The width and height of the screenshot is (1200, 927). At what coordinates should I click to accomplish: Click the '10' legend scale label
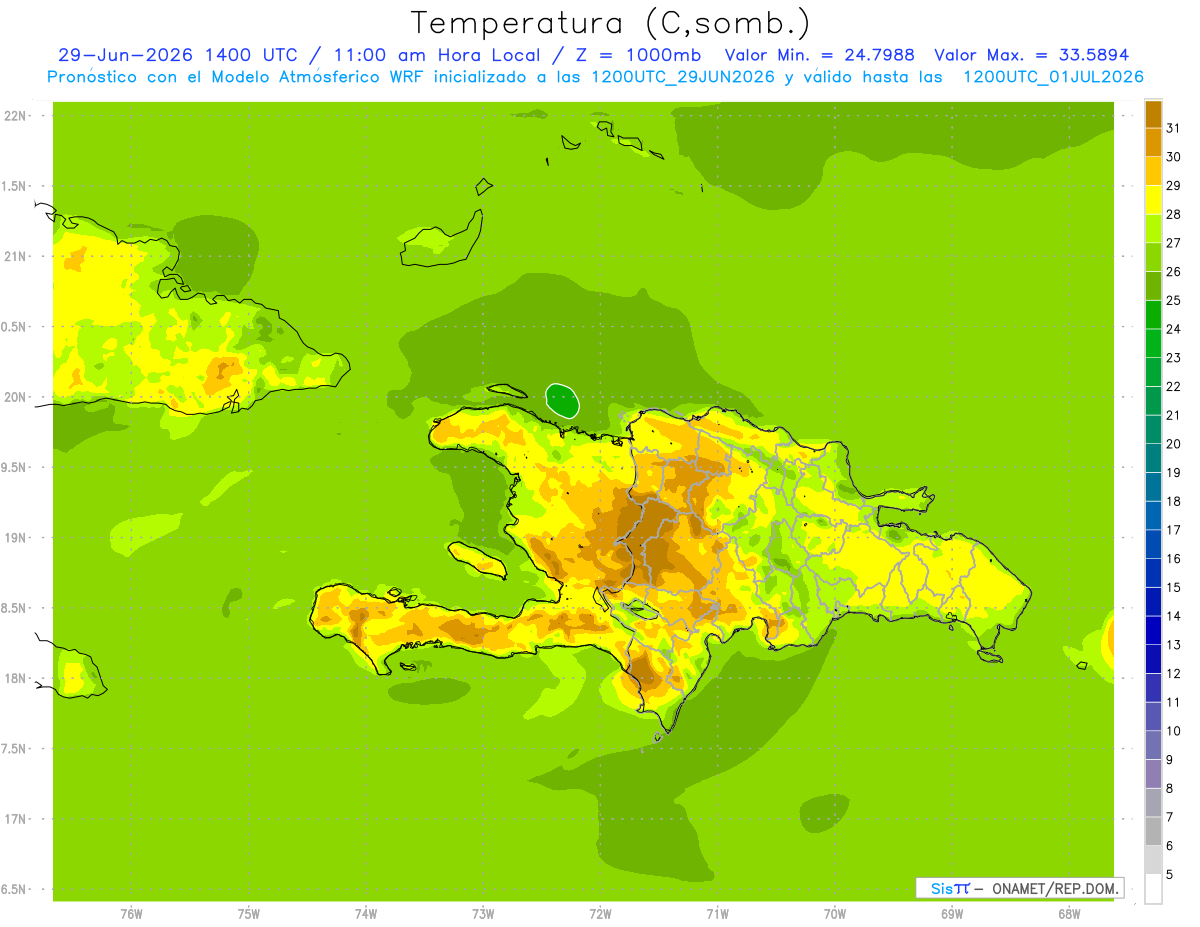(1174, 731)
